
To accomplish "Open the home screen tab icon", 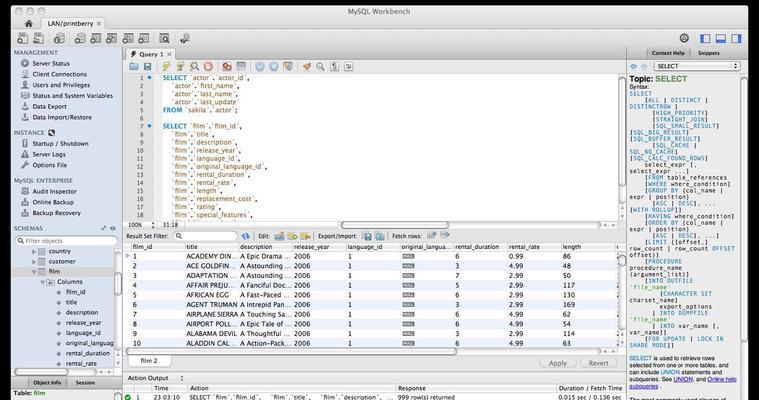I will pyautogui.click(x=29, y=23).
